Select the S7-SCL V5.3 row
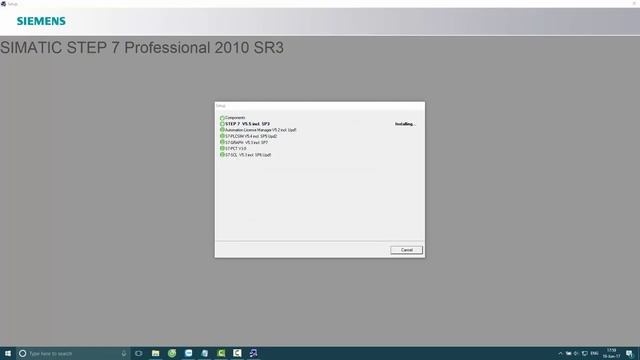This screenshot has width=640, height=360. [x=248, y=155]
